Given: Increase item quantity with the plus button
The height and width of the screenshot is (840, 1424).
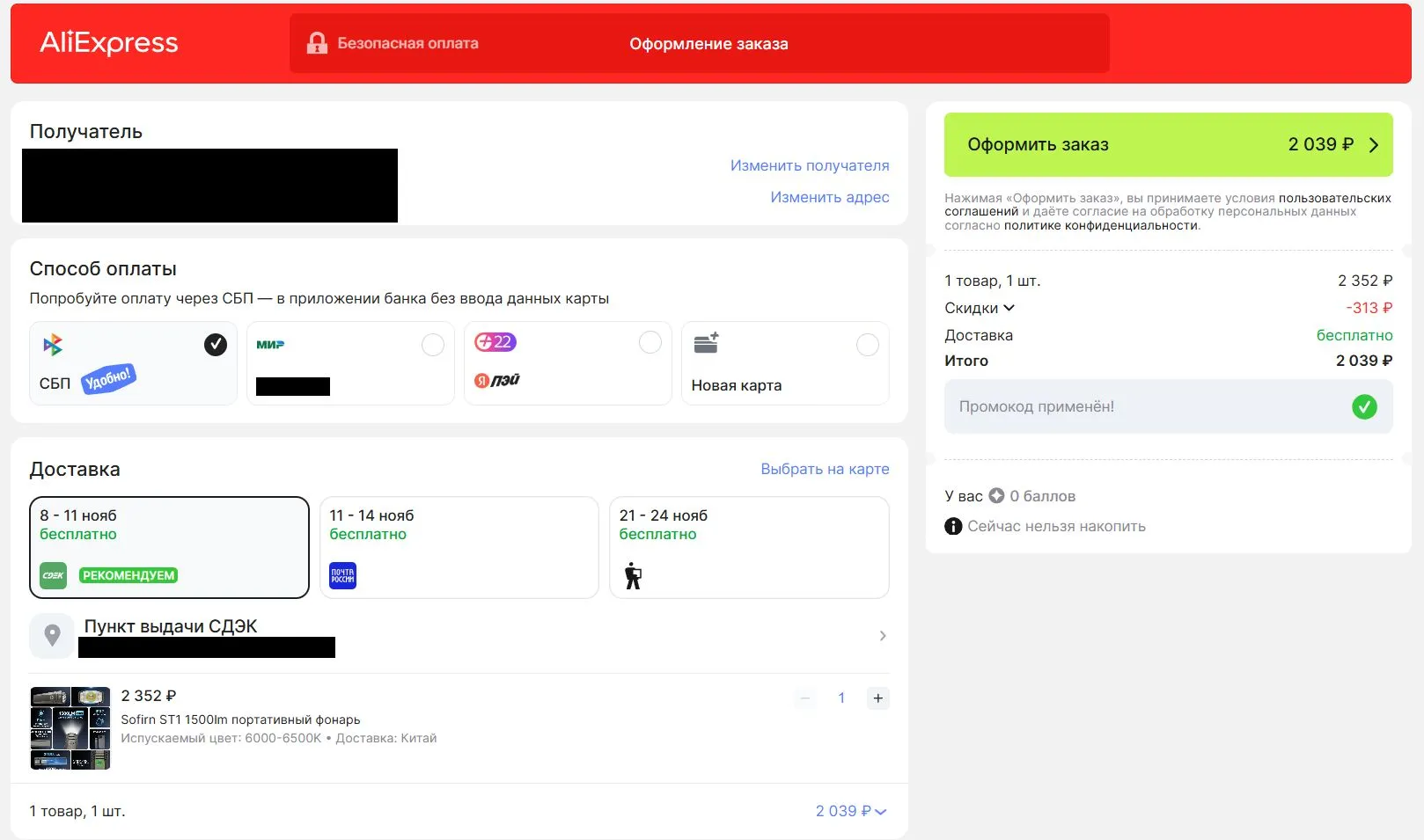Looking at the screenshot, I should pyautogui.click(x=877, y=698).
